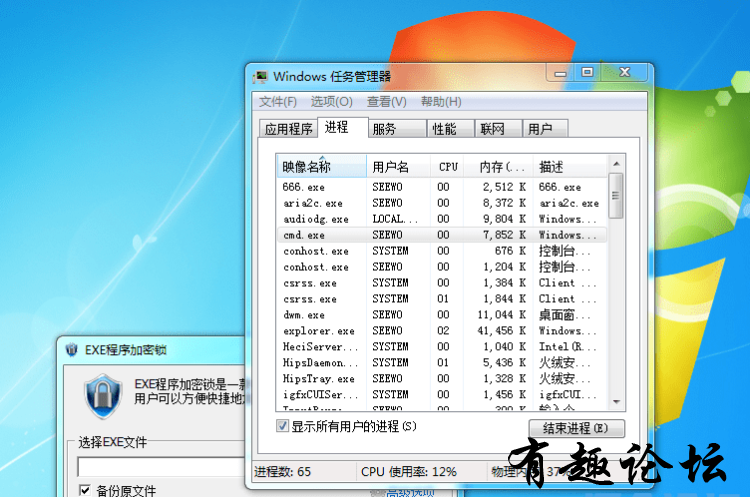Viewport: 750px width, 497px height.
Task: Select the 进程 tab
Action: (x=342, y=127)
